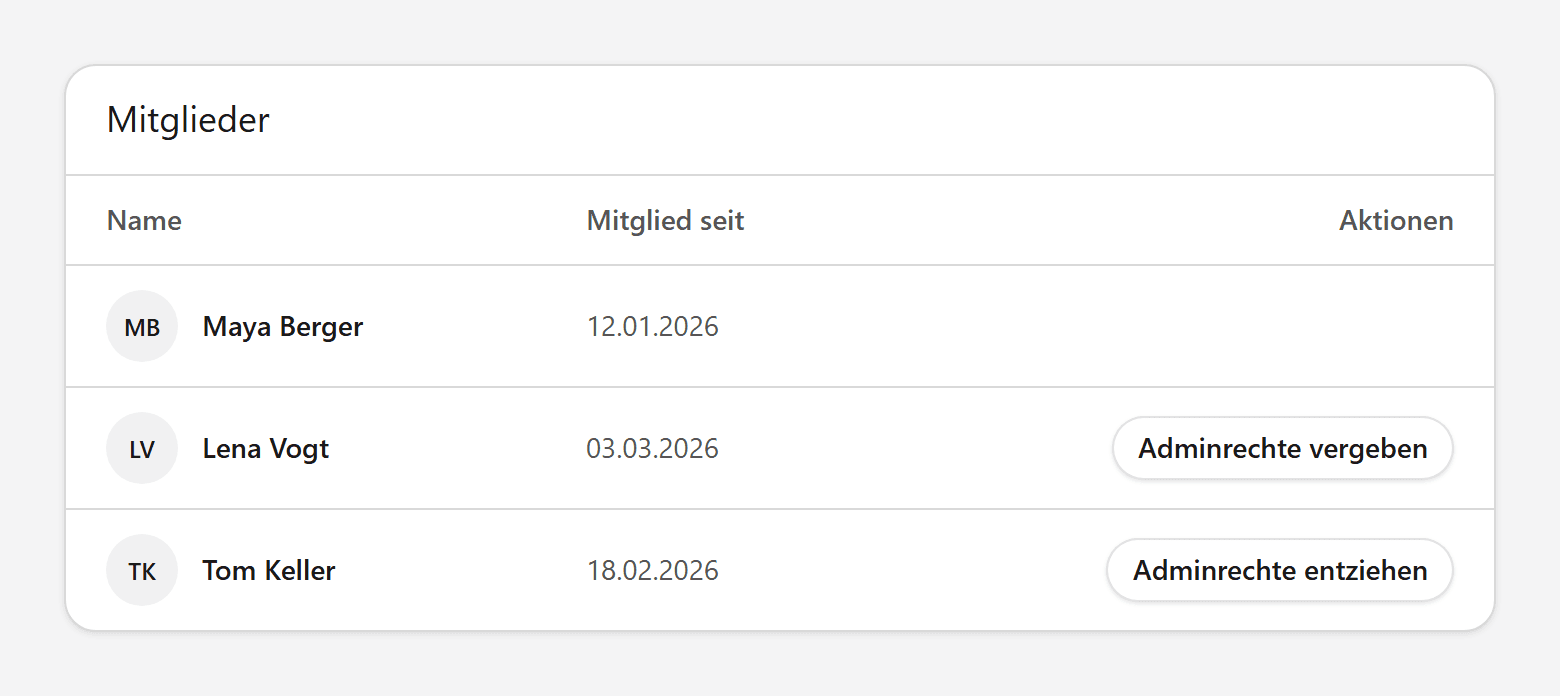The width and height of the screenshot is (1560, 696).
Task: Click date 03.03.2026 in Lena's row
Action: 652,448
